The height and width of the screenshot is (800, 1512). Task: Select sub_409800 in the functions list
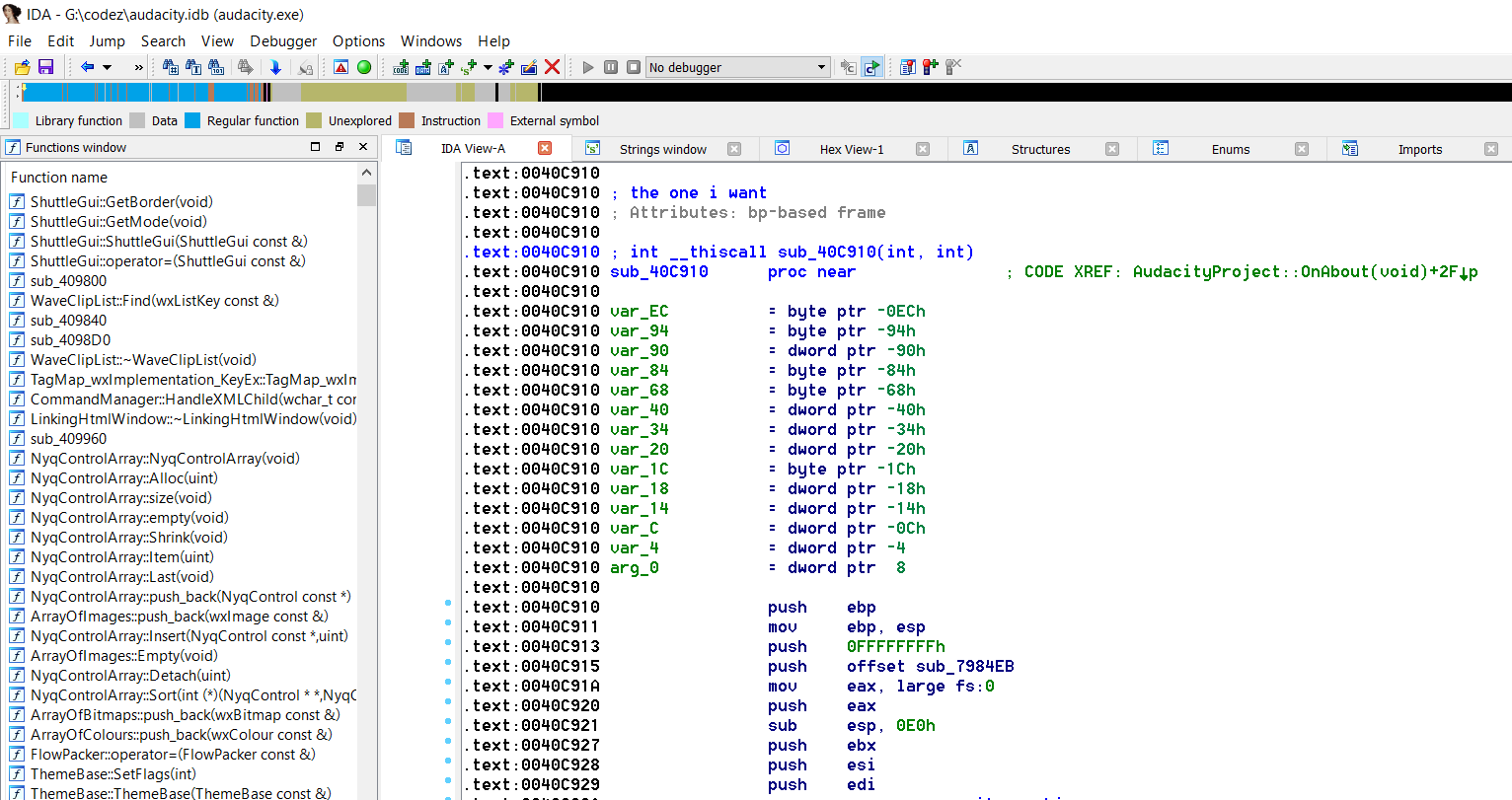68,281
